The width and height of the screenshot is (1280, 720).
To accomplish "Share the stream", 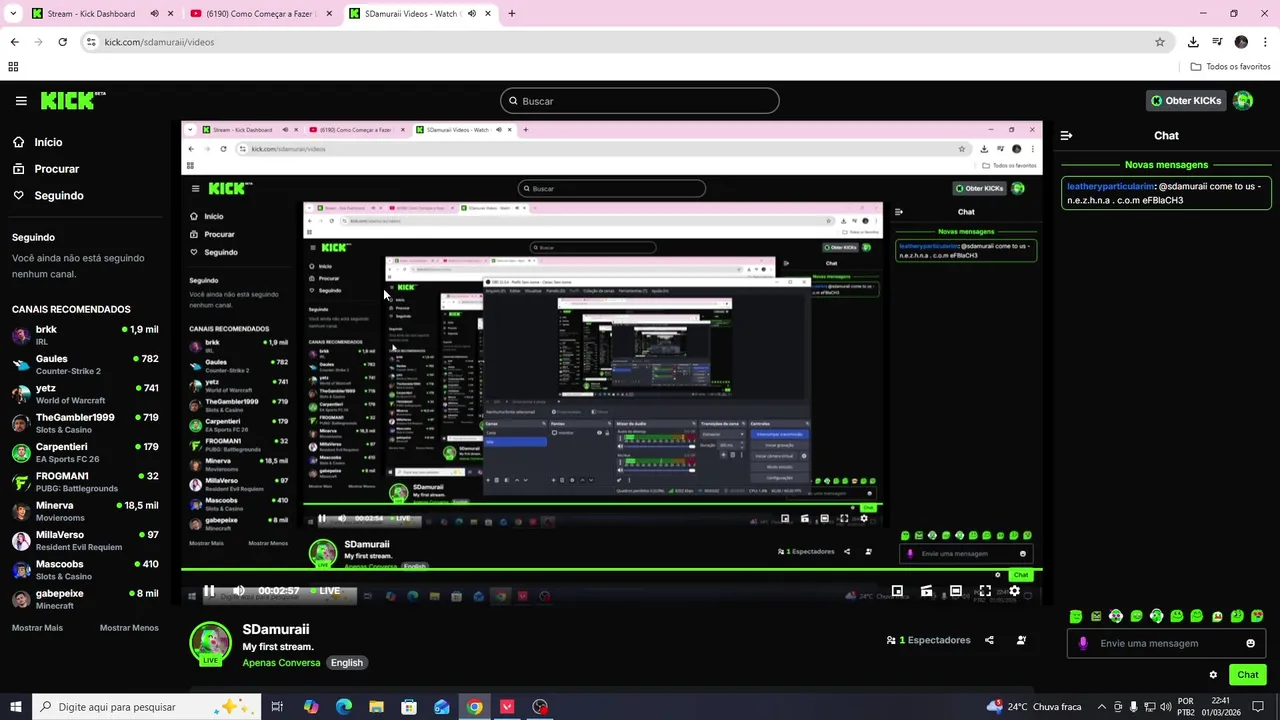I will [x=989, y=640].
